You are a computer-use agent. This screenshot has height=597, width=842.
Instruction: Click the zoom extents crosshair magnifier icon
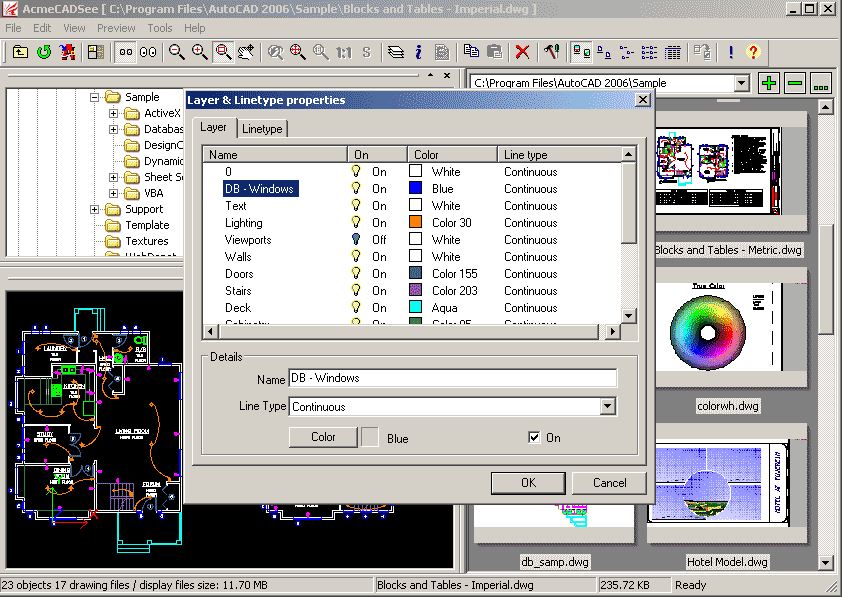point(297,52)
